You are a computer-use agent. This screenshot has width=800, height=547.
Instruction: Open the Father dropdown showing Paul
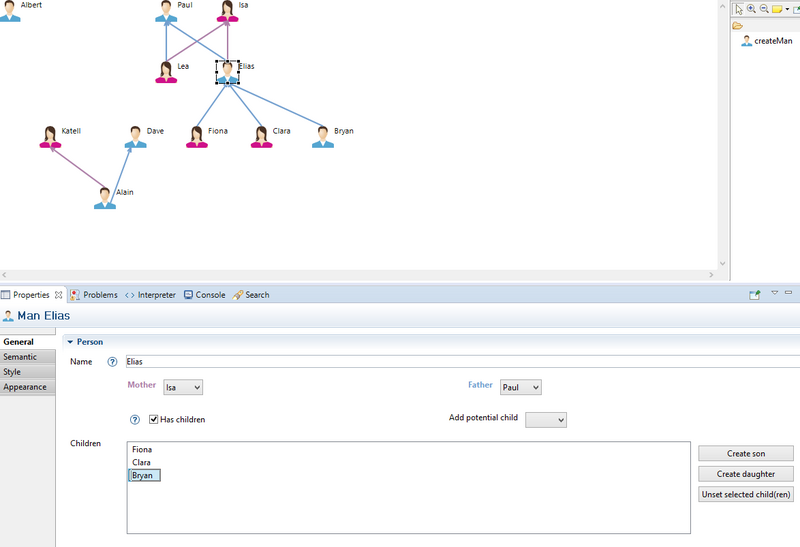pos(520,387)
